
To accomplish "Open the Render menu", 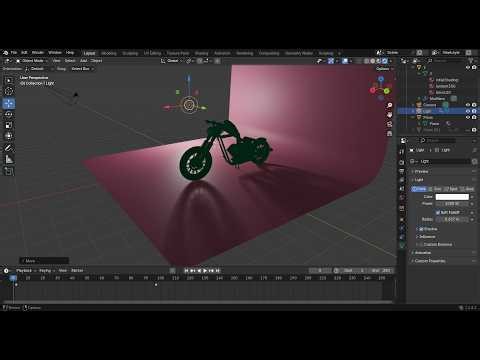I will click(x=38, y=53).
